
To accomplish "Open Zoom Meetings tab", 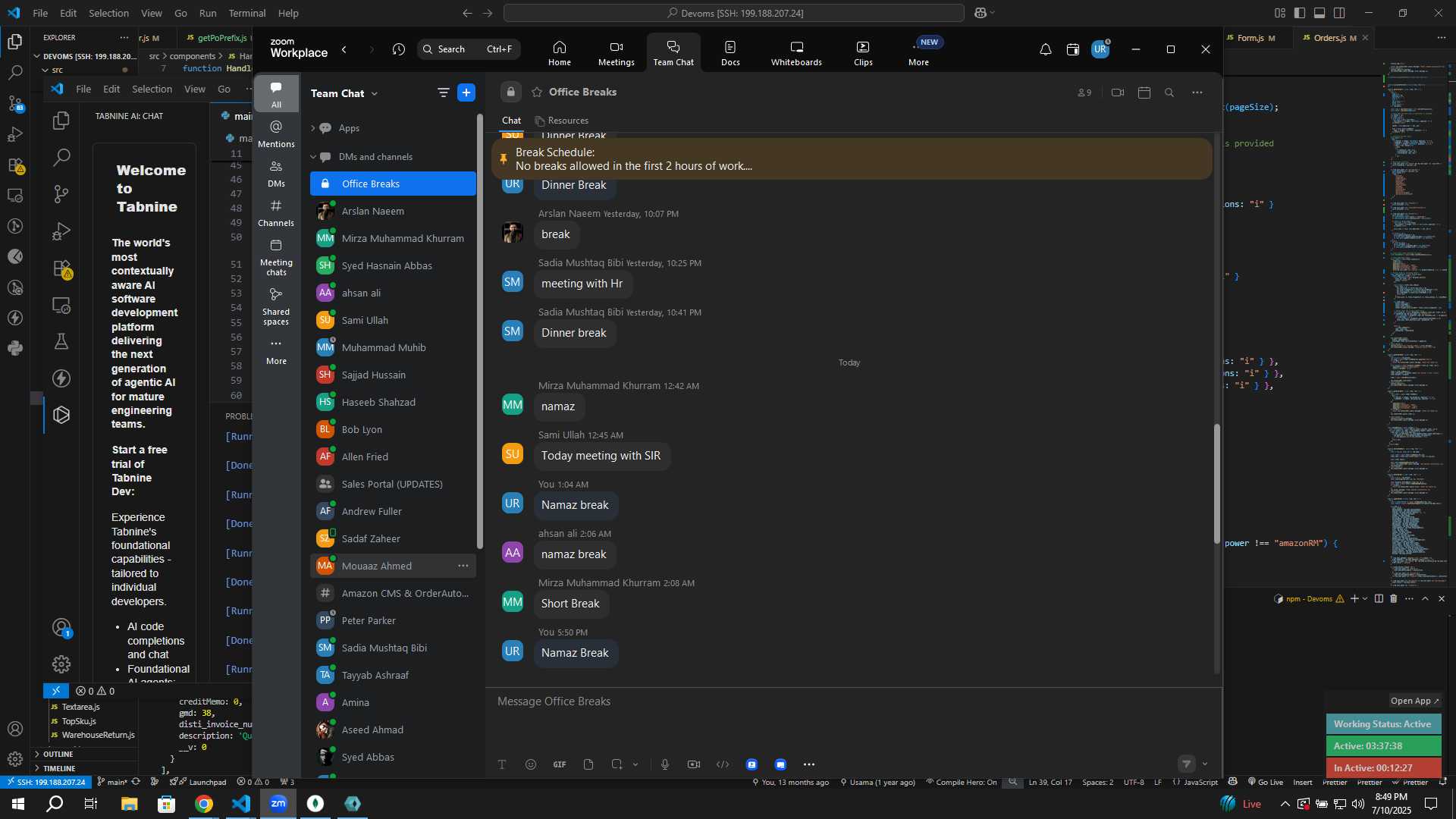I will click(616, 53).
